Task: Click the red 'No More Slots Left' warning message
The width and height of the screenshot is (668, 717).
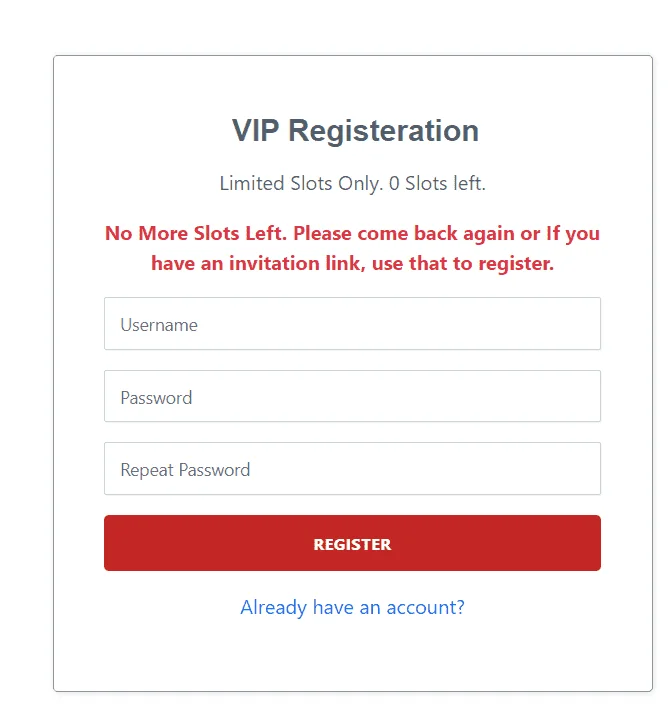Action: 352,248
